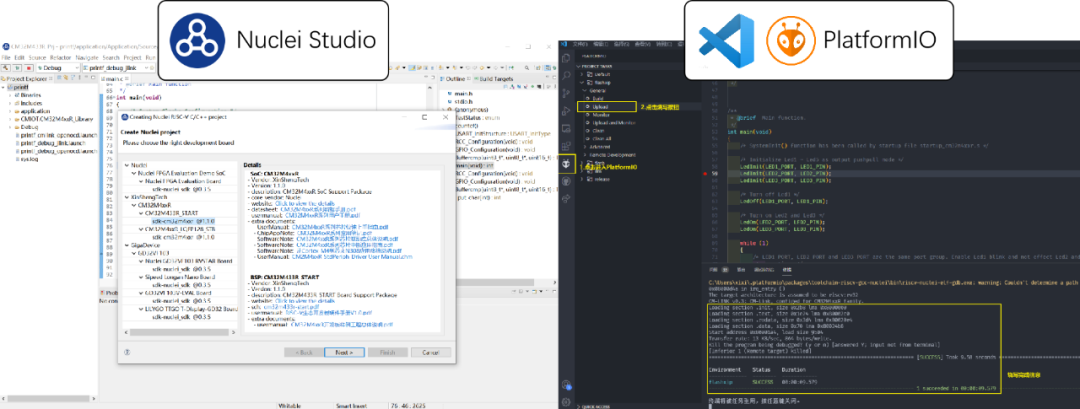Select LILYGO TTGO T-Display-GD32 Board entry
The height and width of the screenshot is (409, 1080).
191,308
